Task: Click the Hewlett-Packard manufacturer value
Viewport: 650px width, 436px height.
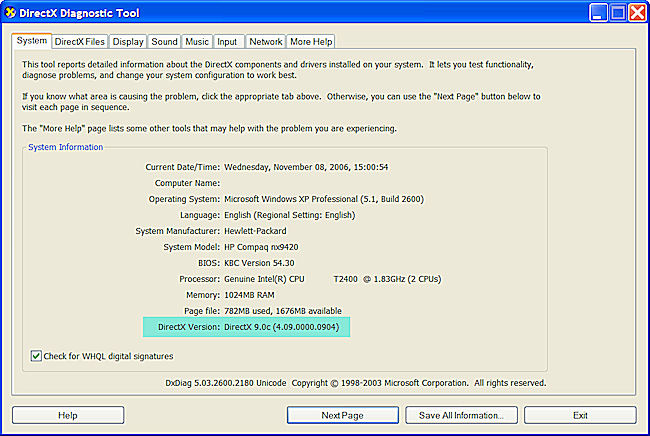Action: 255,231
